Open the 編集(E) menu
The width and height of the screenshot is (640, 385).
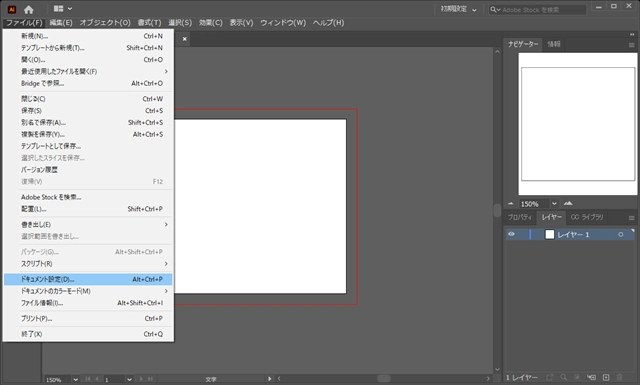pyautogui.click(x=61, y=22)
